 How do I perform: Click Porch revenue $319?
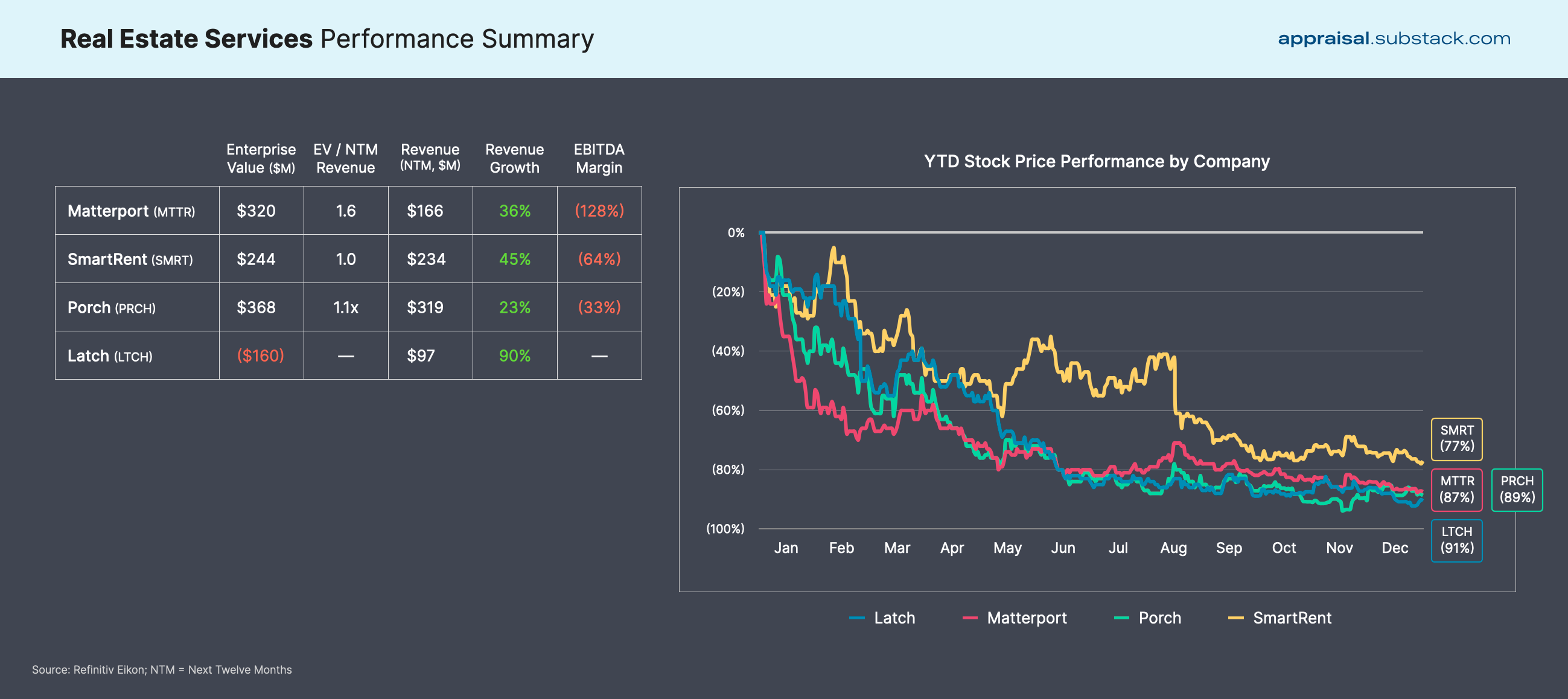425,307
